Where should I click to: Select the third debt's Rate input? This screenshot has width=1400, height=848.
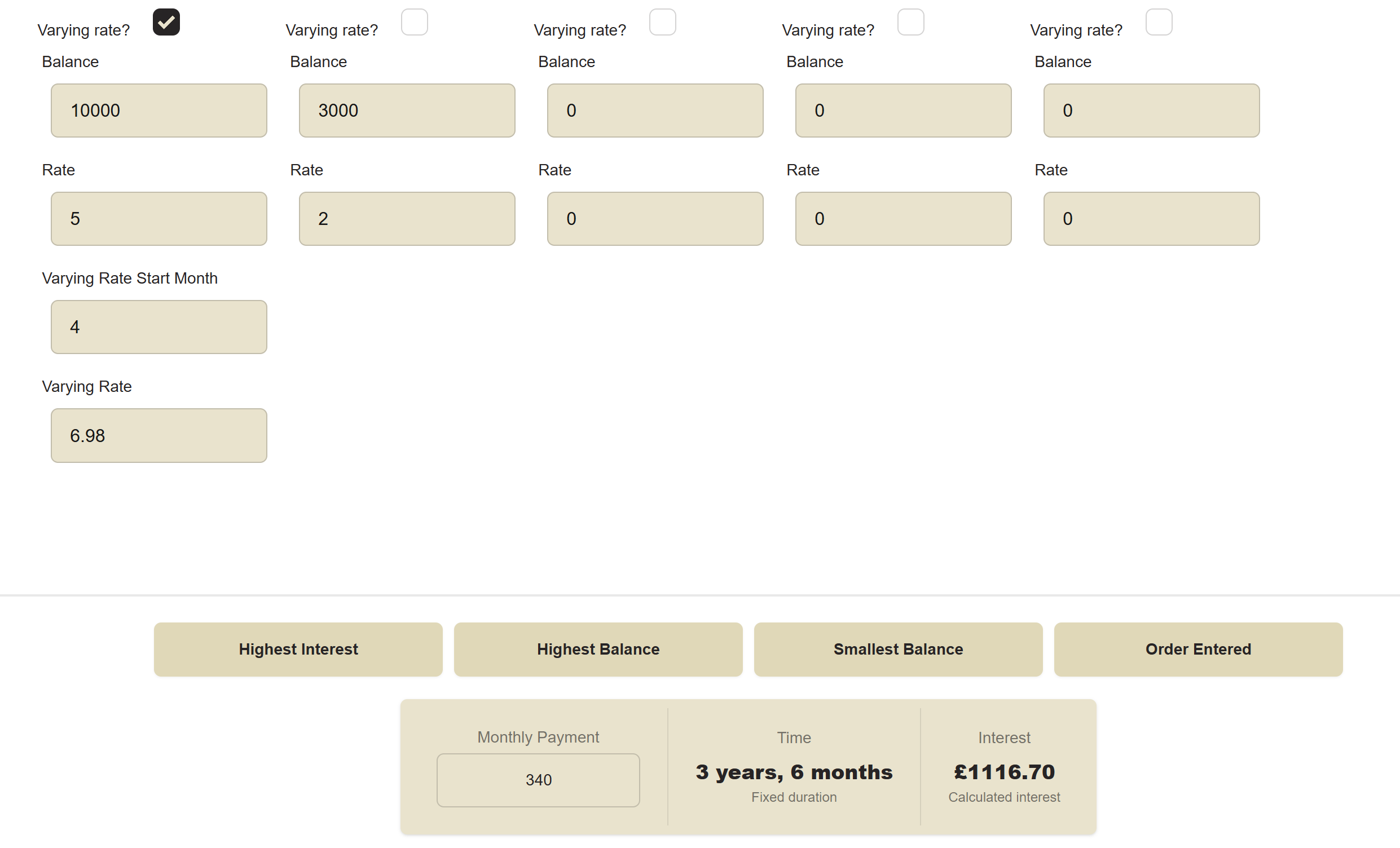tap(654, 219)
